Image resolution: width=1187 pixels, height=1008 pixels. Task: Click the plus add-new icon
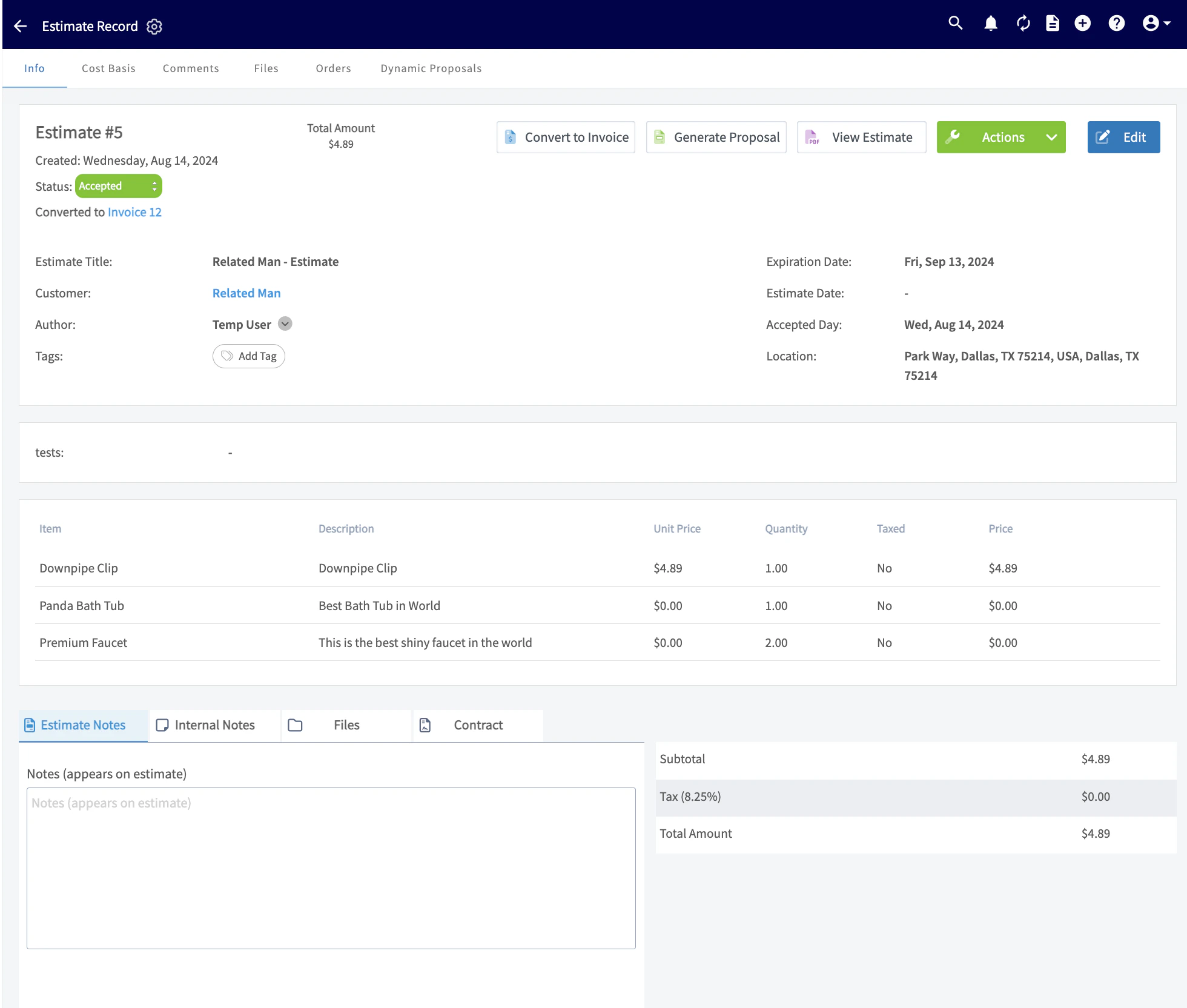pos(1082,24)
